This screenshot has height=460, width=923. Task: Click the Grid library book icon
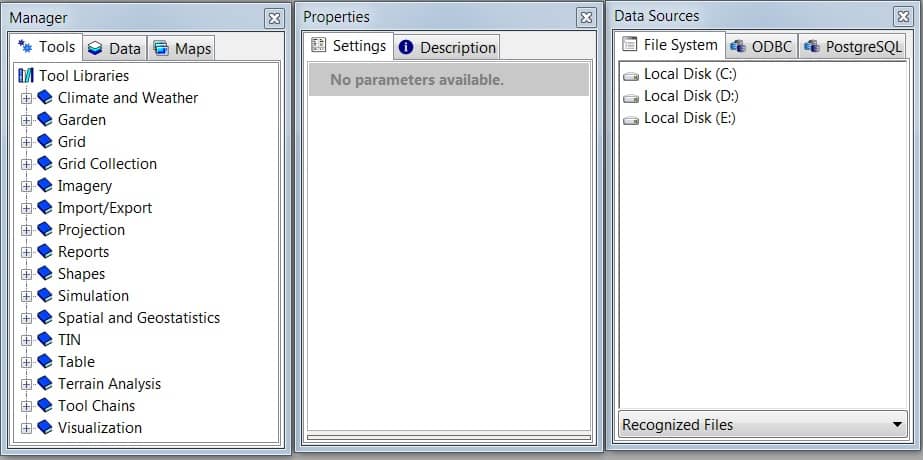point(45,141)
